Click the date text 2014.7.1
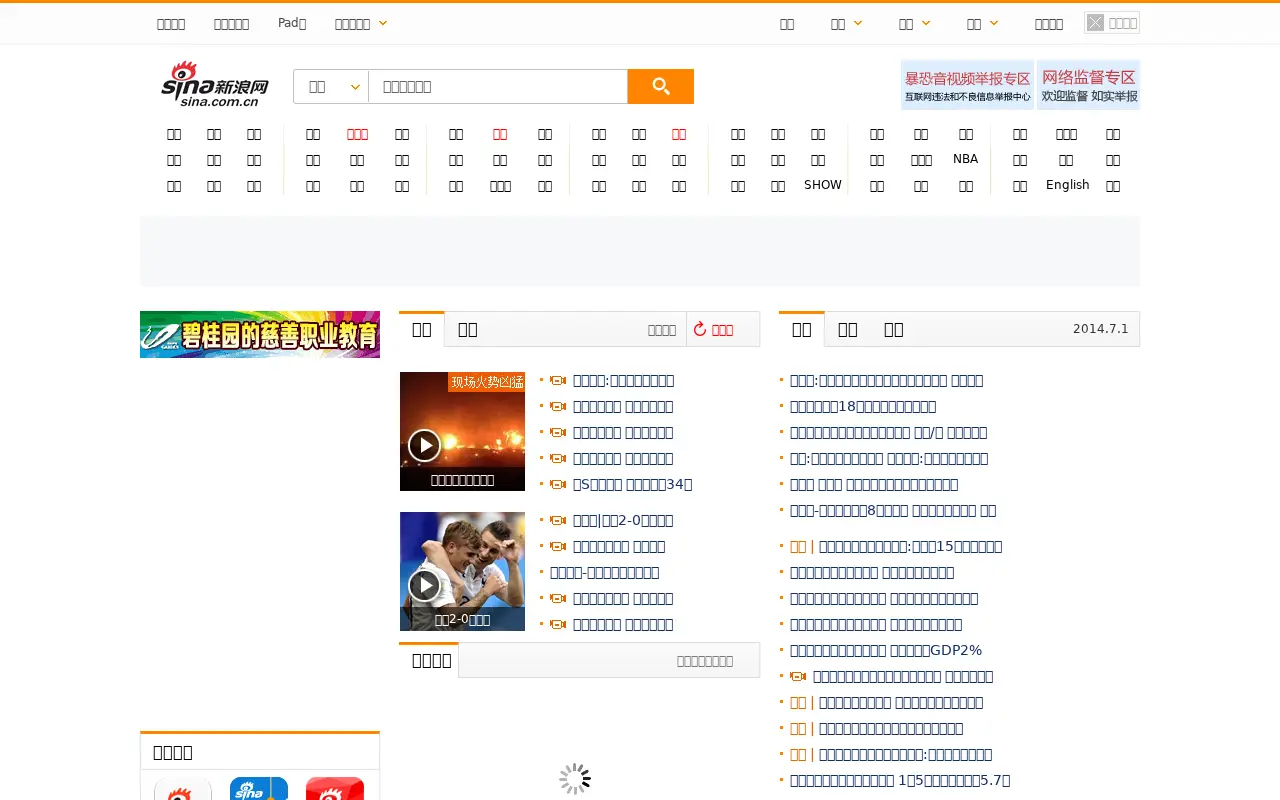1280x800 pixels. pos(1100,329)
